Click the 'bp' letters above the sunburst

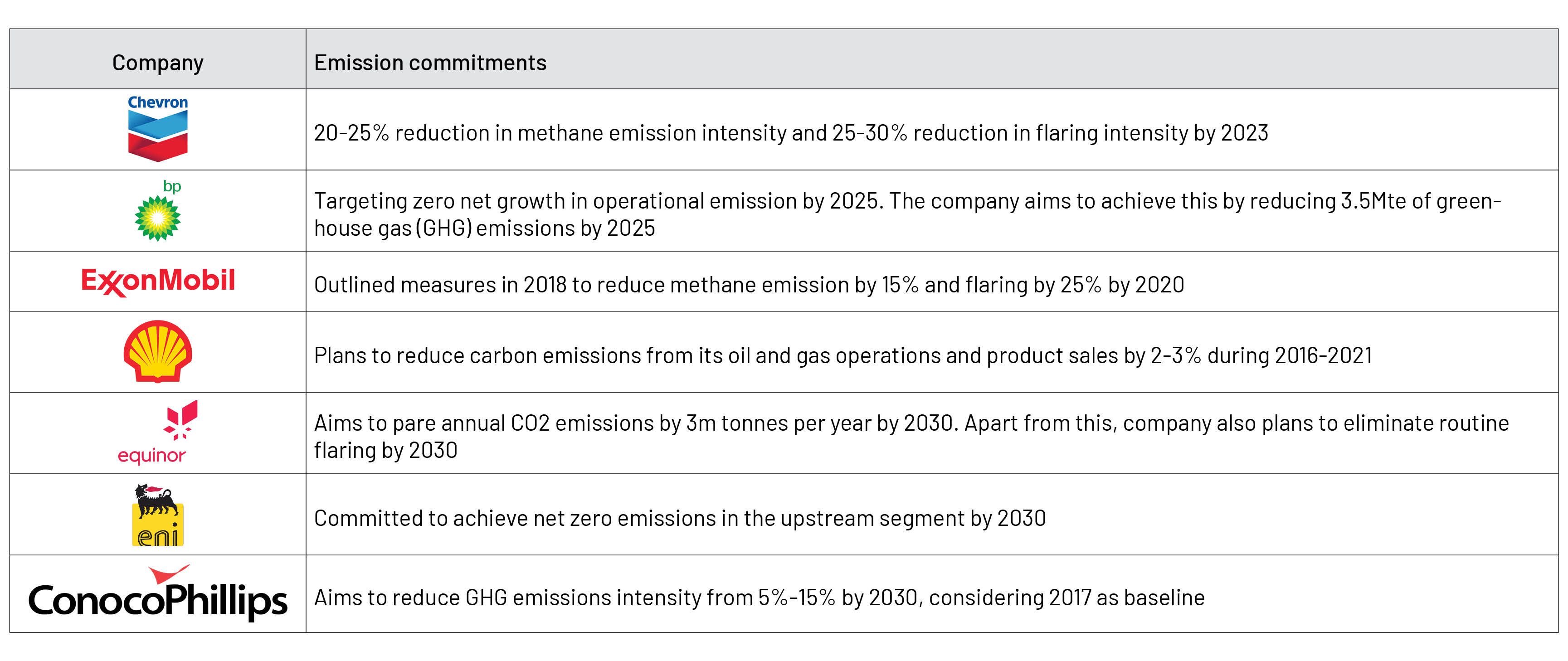point(172,186)
